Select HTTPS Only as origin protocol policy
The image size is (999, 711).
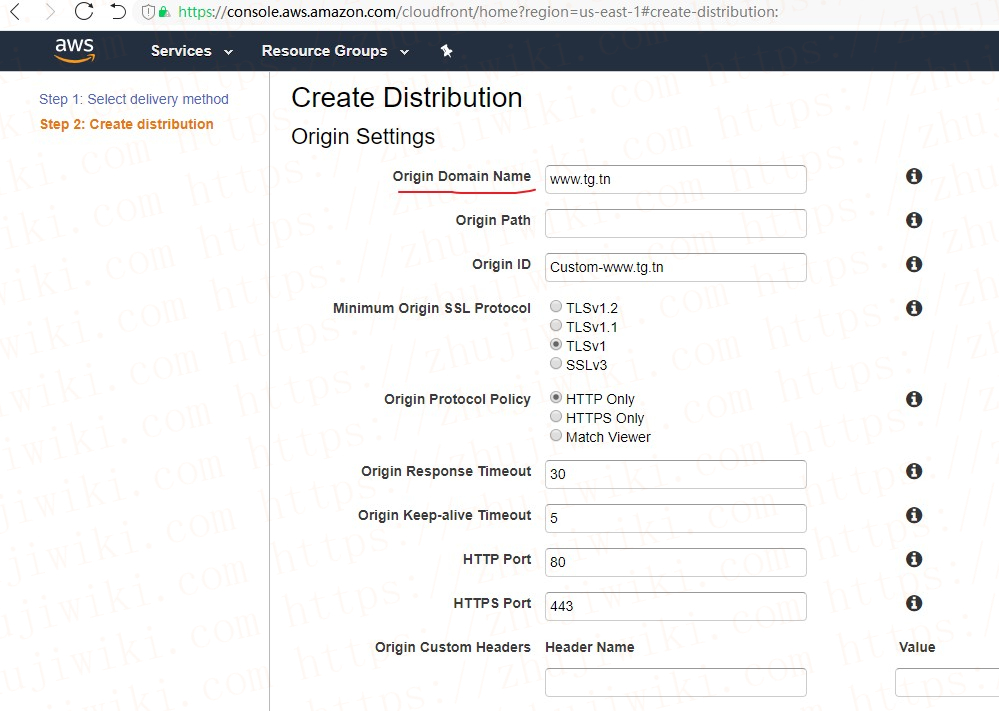[556, 418]
